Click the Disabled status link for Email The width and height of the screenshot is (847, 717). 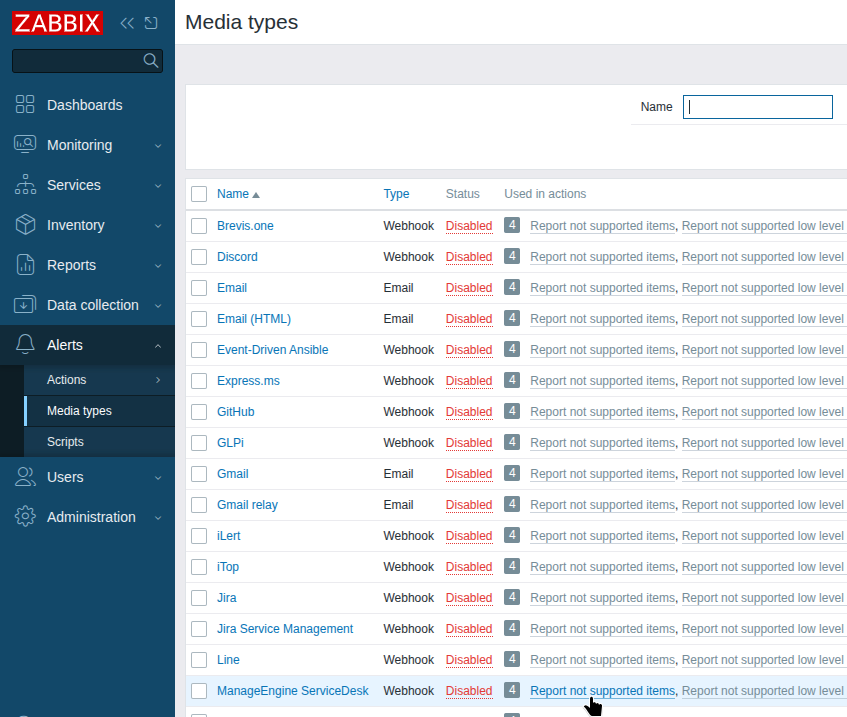468,287
